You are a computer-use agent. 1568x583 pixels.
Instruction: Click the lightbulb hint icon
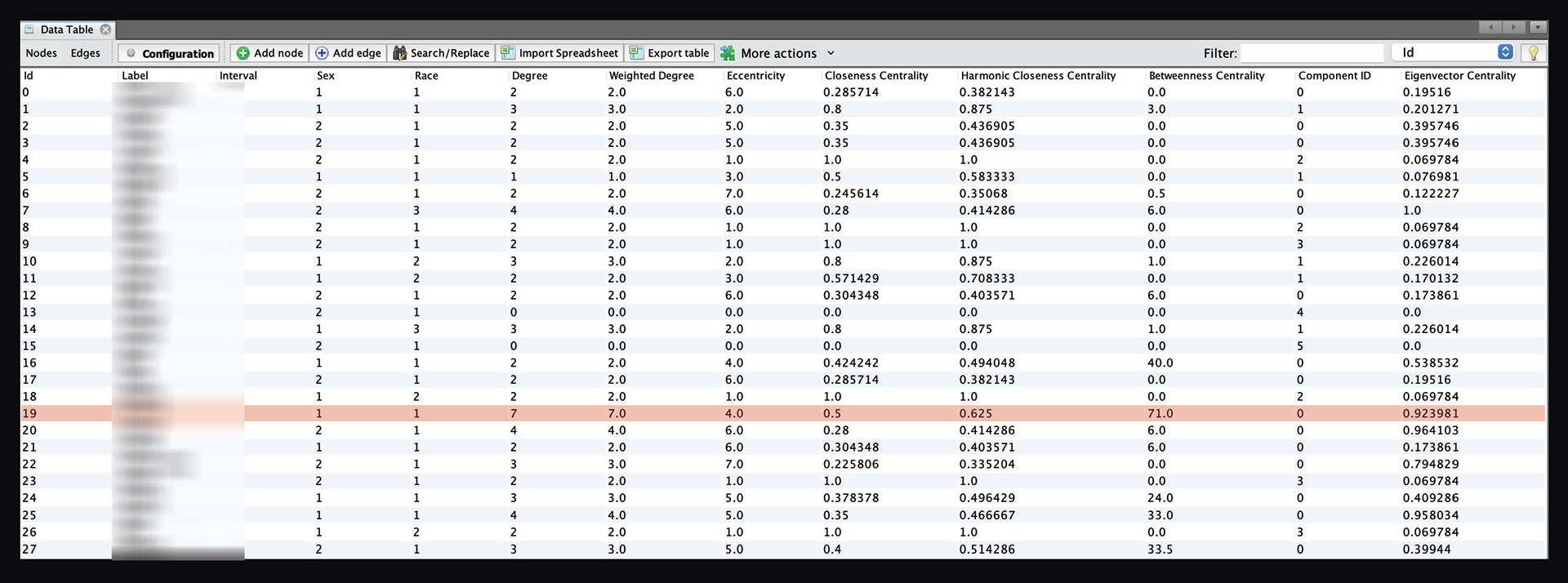point(1534,53)
